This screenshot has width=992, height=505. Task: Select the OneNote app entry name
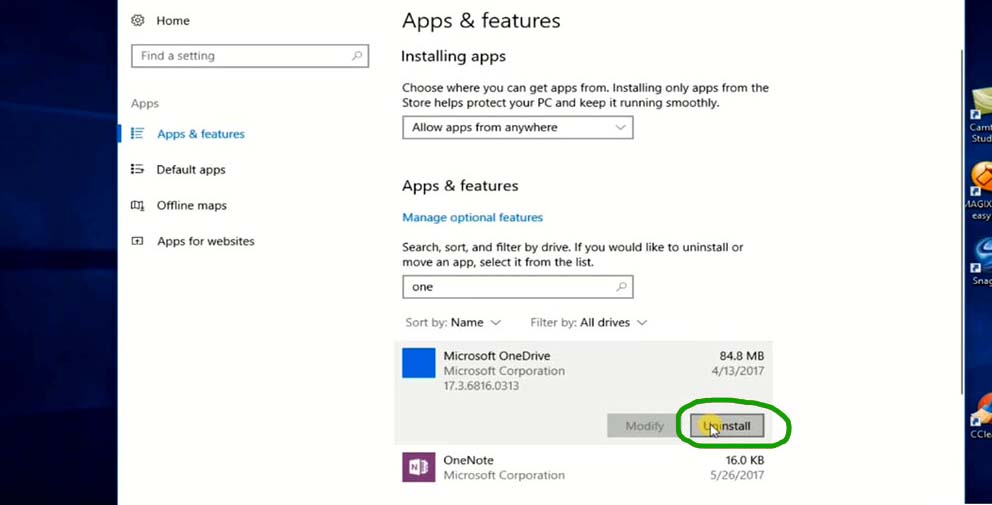pyautogui.click(x=468, y=460)
